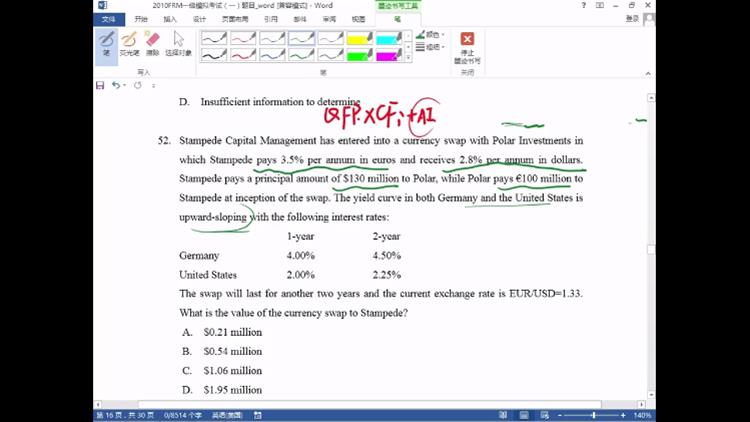
Task: Open the 粗细 ink thickness dropdown
Action: [430, 47]
